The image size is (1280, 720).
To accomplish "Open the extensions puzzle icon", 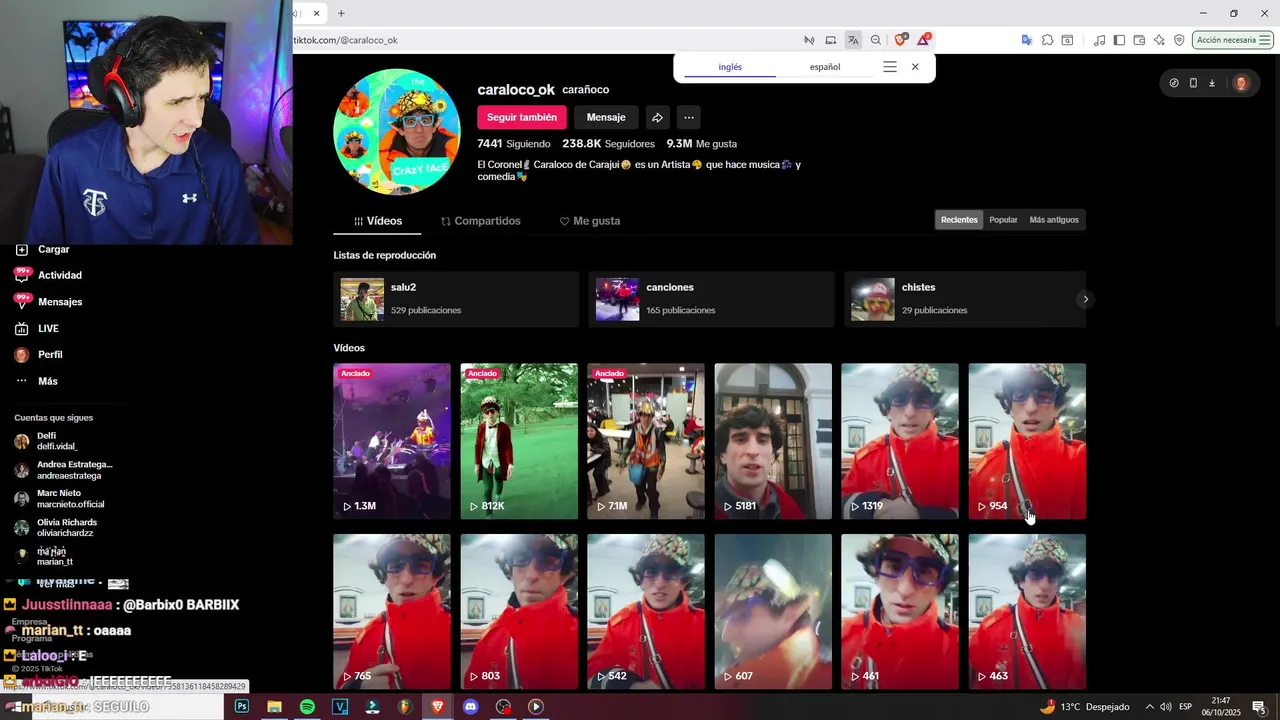I will [x=1047, y=40].
